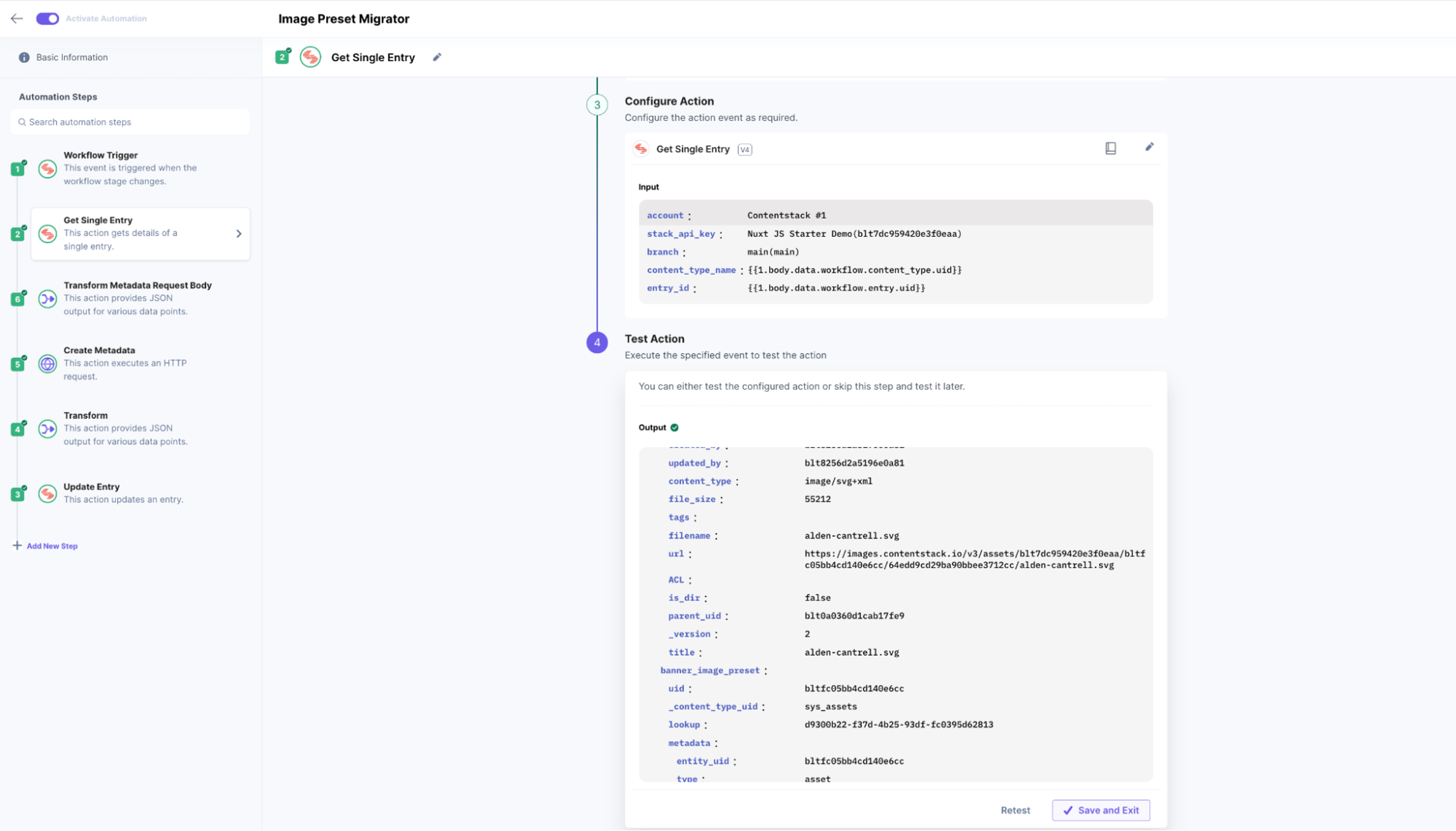Click the output url value link text
Image resolution: width=1456 pixels, height=831 pixels.
point(974,559)
